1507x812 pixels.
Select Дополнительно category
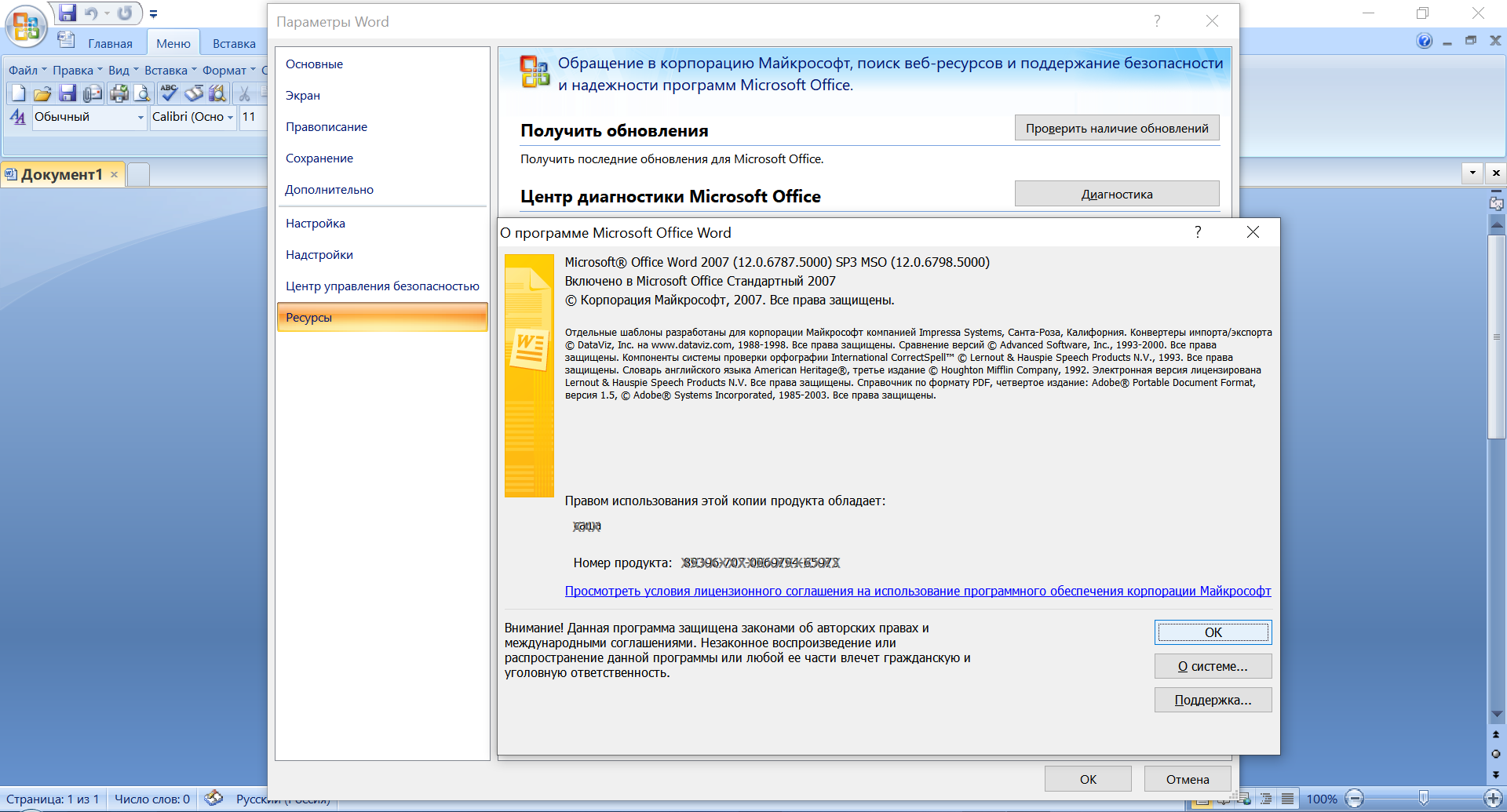coord(382,190)
